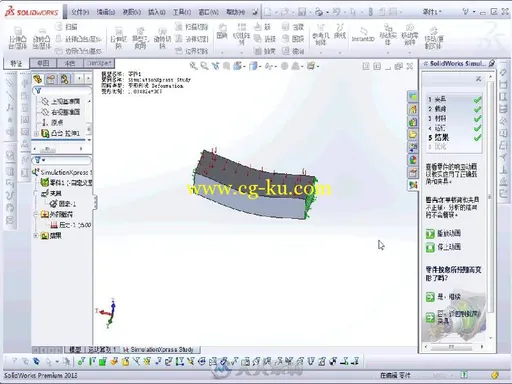This screenshot has height=384, width=512.
Task: Click the Undo icon in top toolbar
Action: (336, 12)
